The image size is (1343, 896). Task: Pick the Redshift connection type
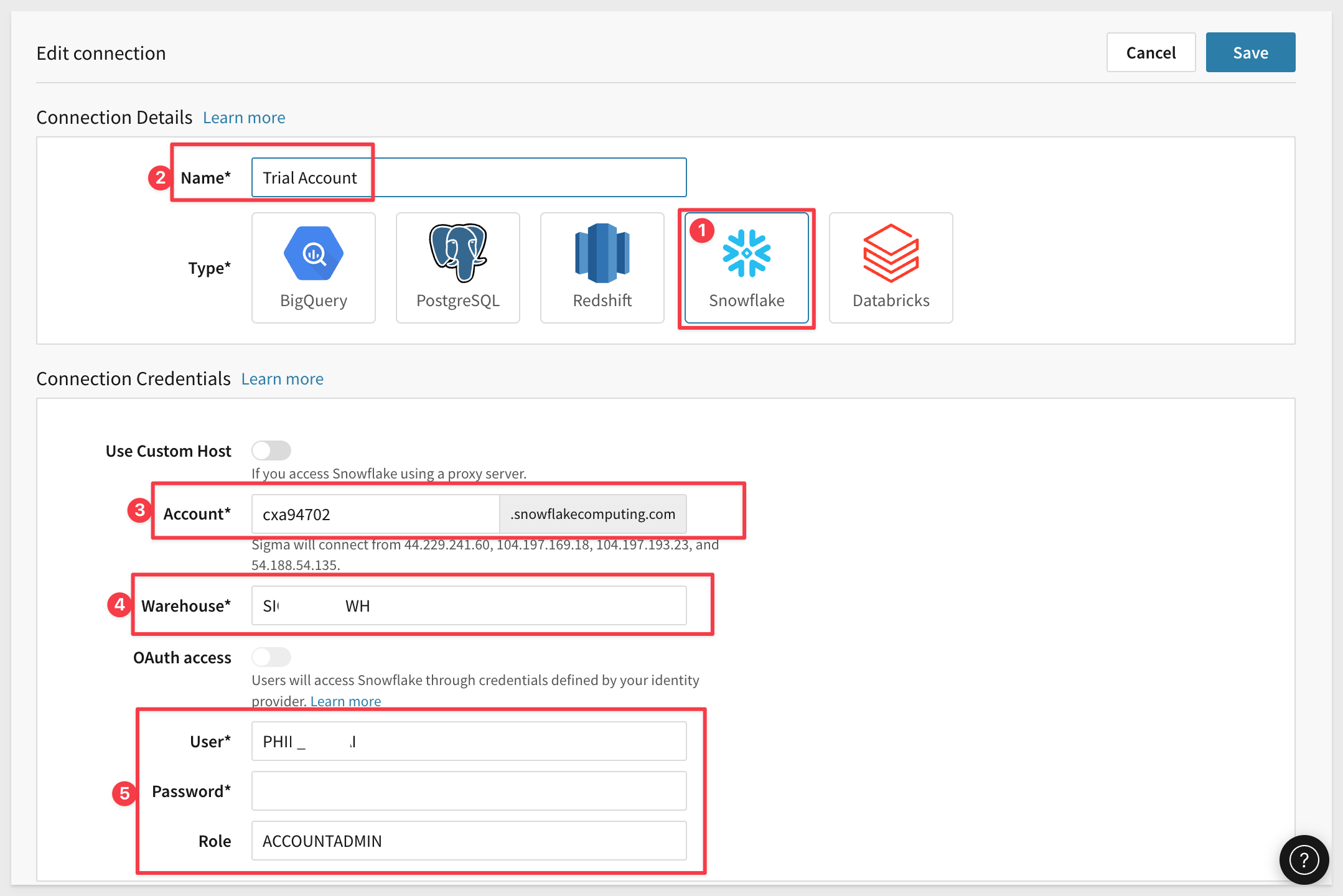602,268
